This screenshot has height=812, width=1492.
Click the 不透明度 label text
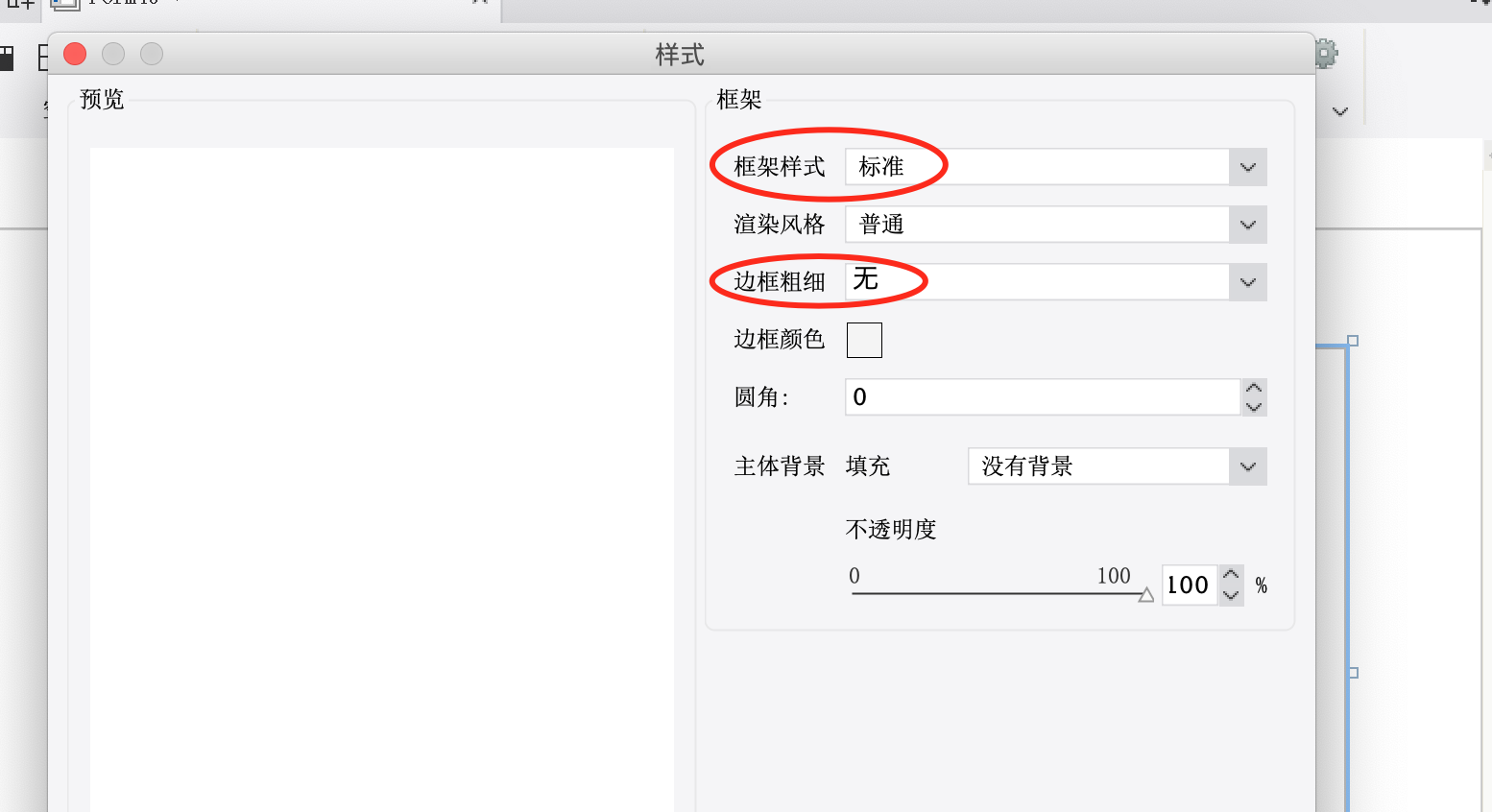[x=891, y=530]
